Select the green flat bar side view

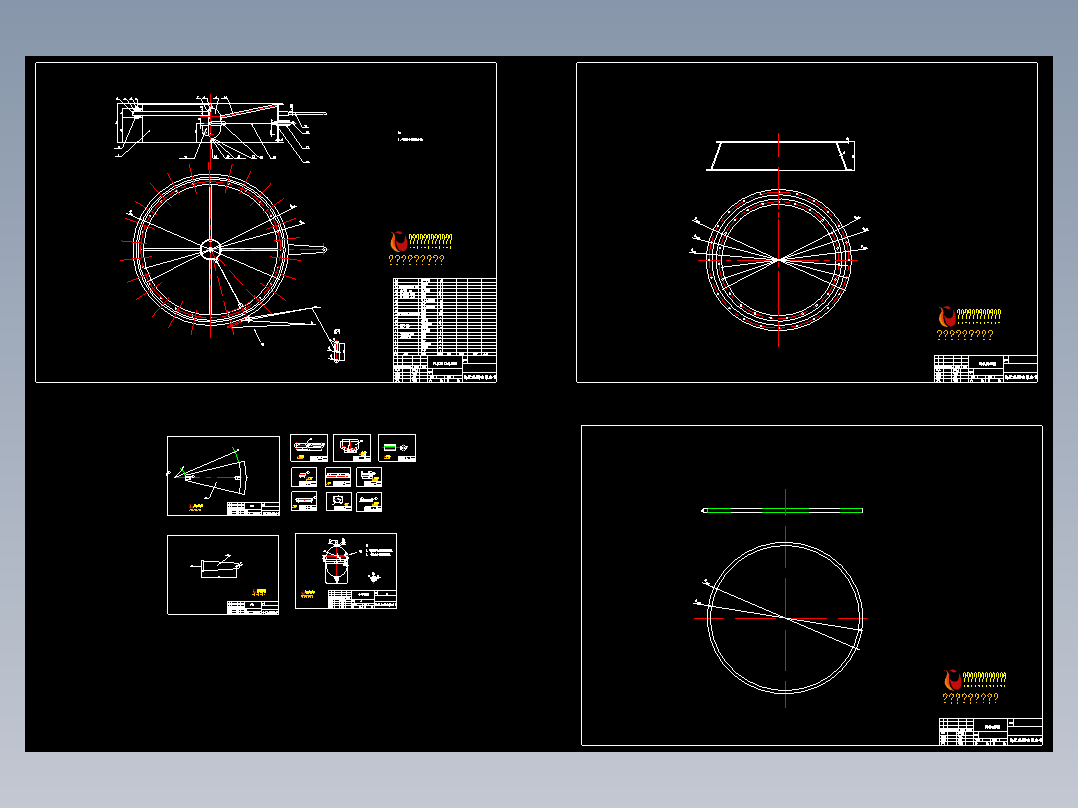coord(782,510)
